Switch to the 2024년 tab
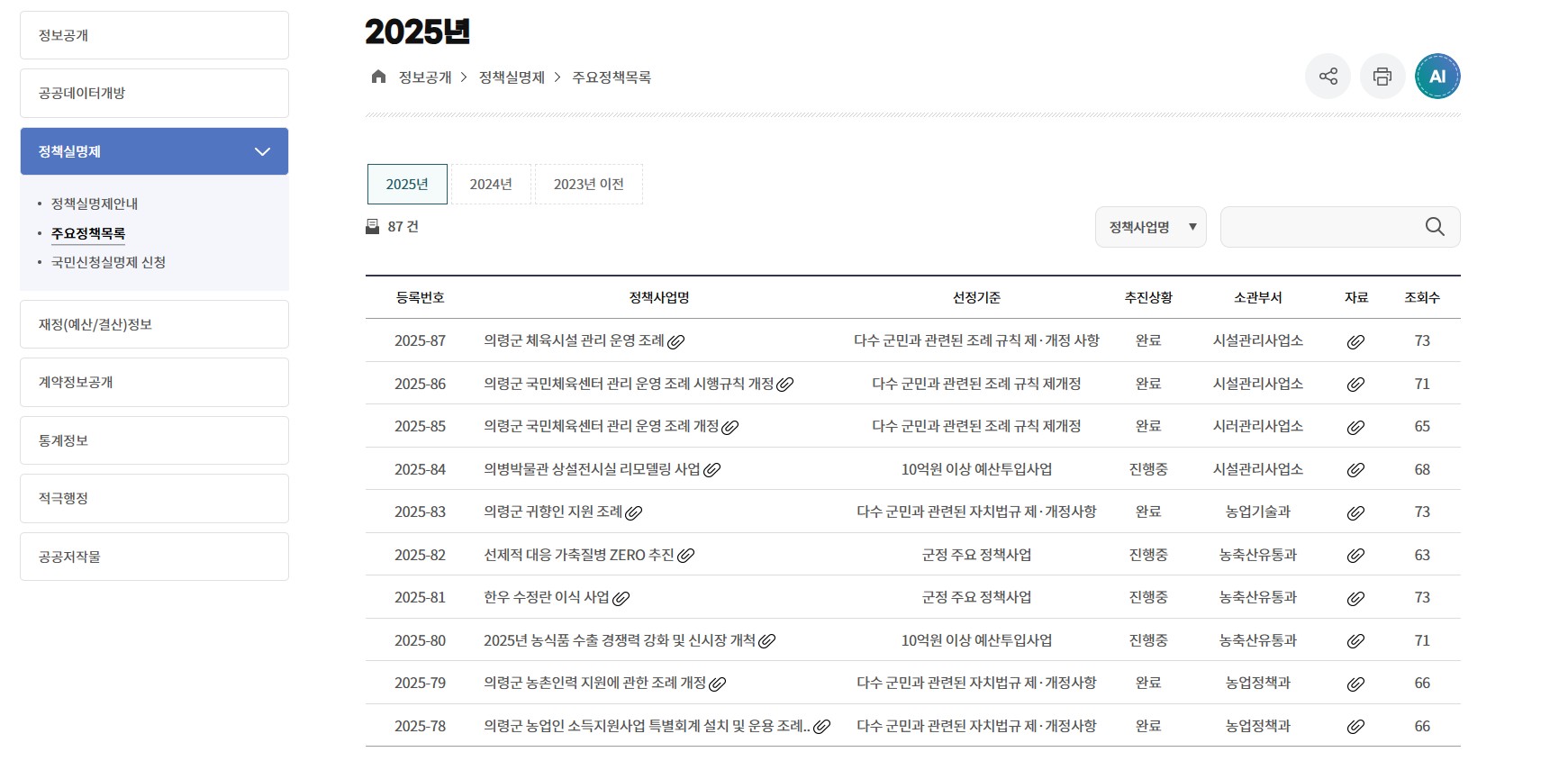This screenshot has height=770, width=1568. coord(491,184)
